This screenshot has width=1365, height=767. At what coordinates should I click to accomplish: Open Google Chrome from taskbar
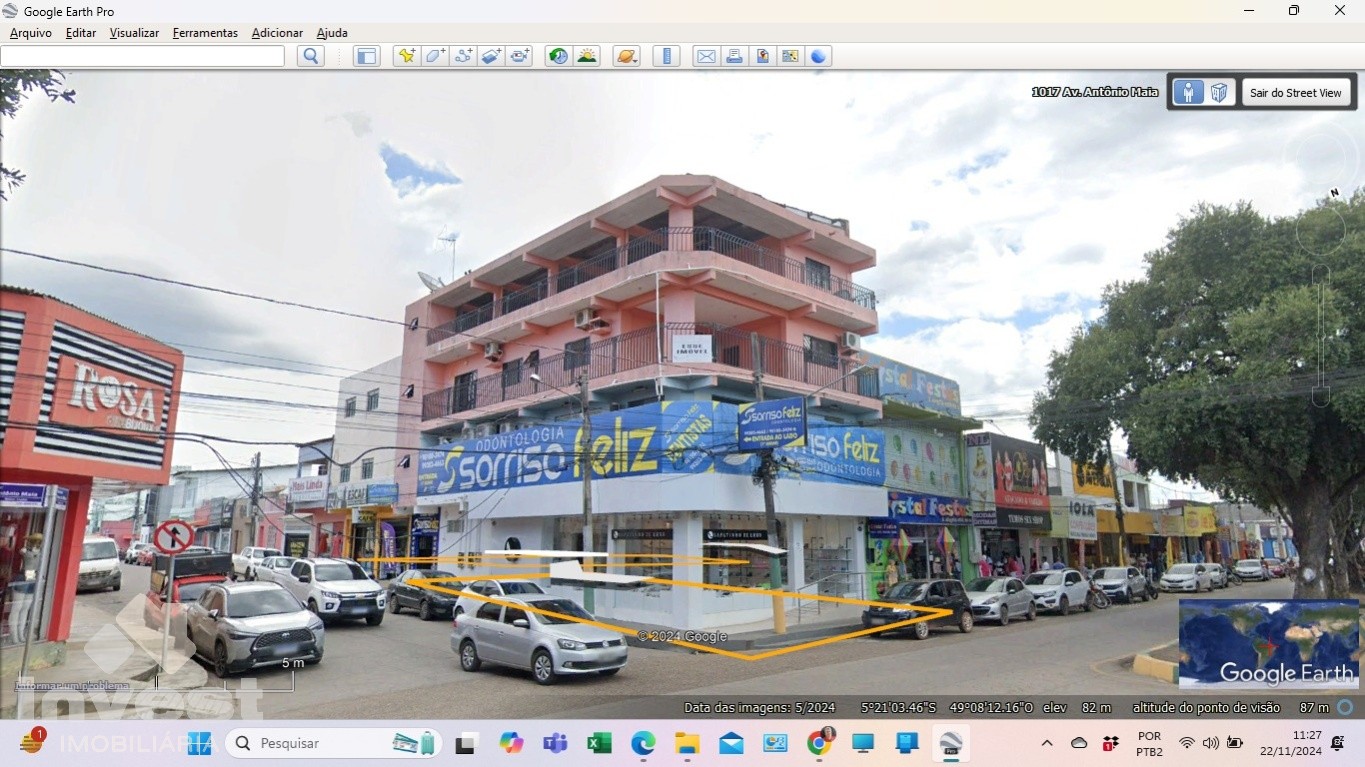point(819,743)
